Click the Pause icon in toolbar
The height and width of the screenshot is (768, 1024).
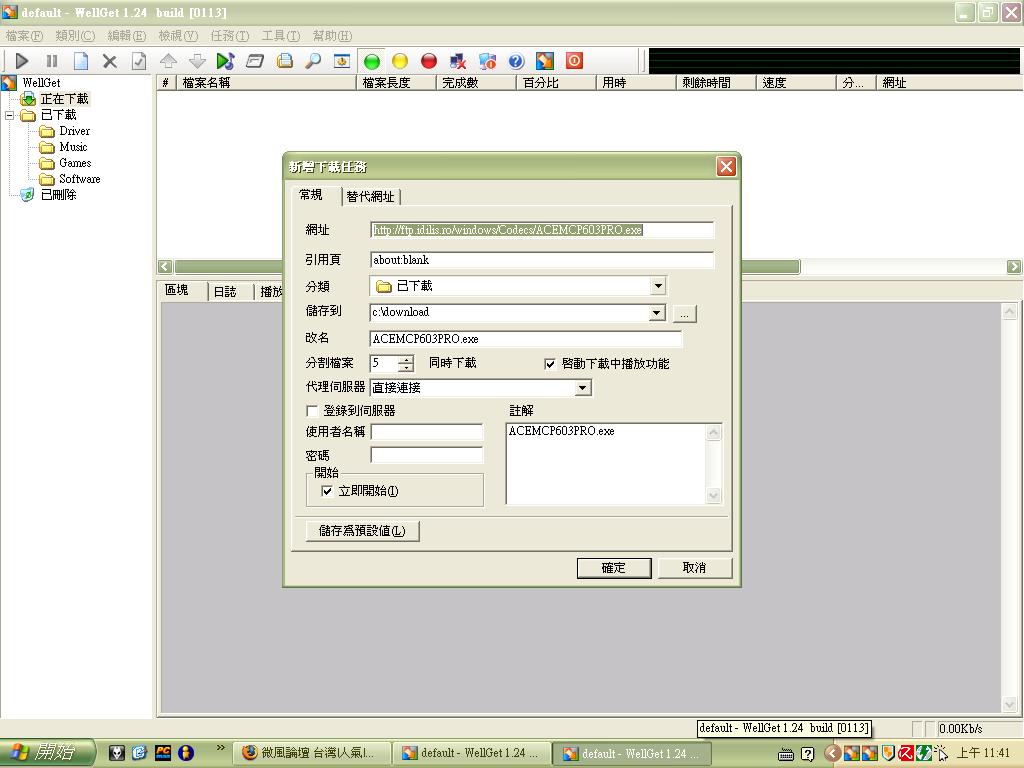point(52,61)
